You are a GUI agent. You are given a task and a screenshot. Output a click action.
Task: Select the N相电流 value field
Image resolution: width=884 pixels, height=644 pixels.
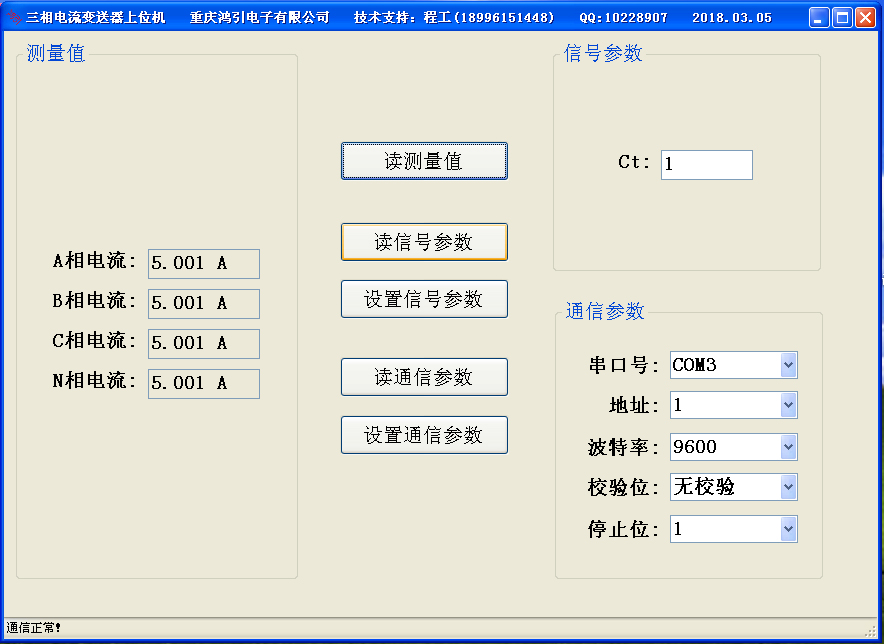[x=204, y=383]
